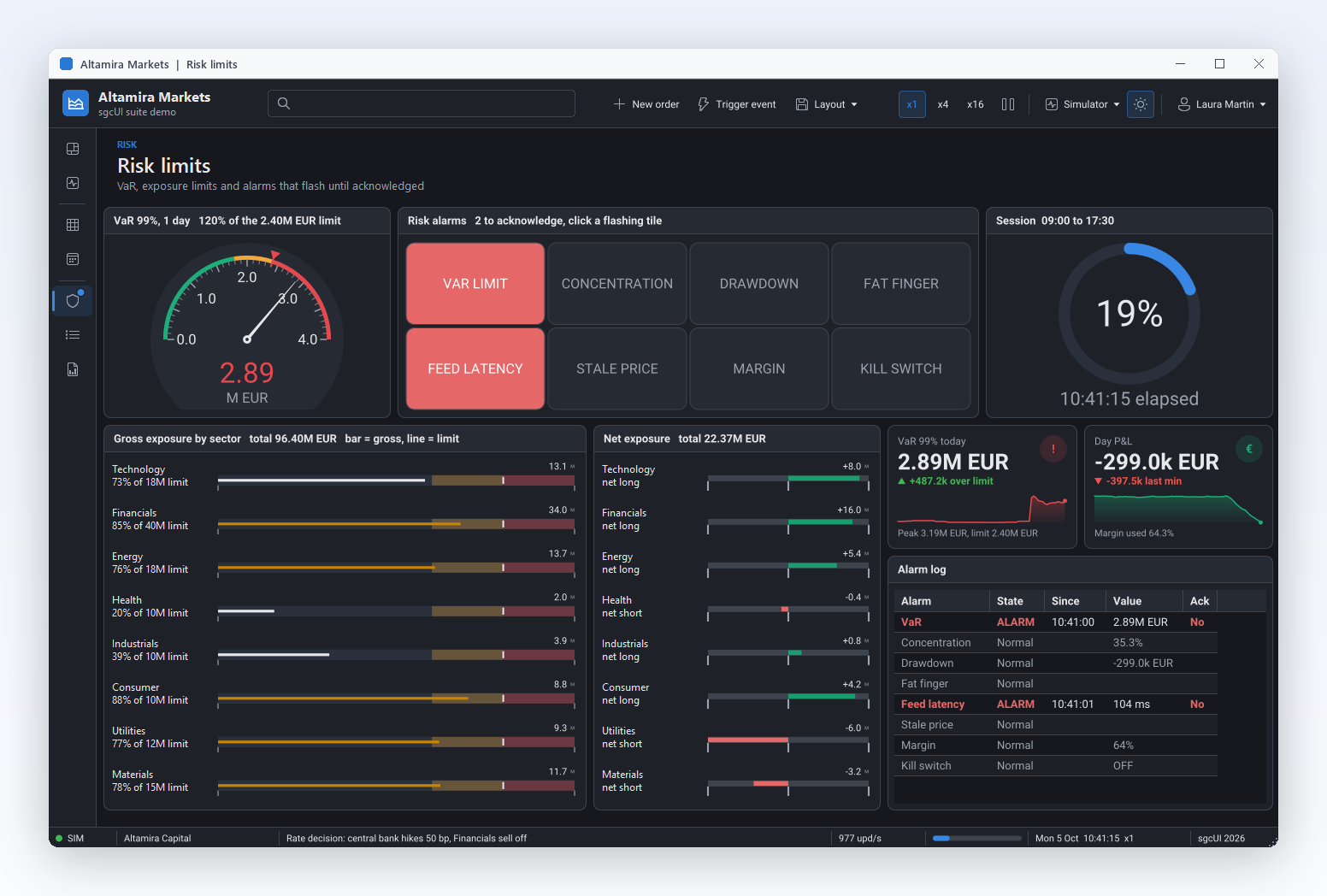
Task: Set simulation speed to x1
Action: coord(912,104)
